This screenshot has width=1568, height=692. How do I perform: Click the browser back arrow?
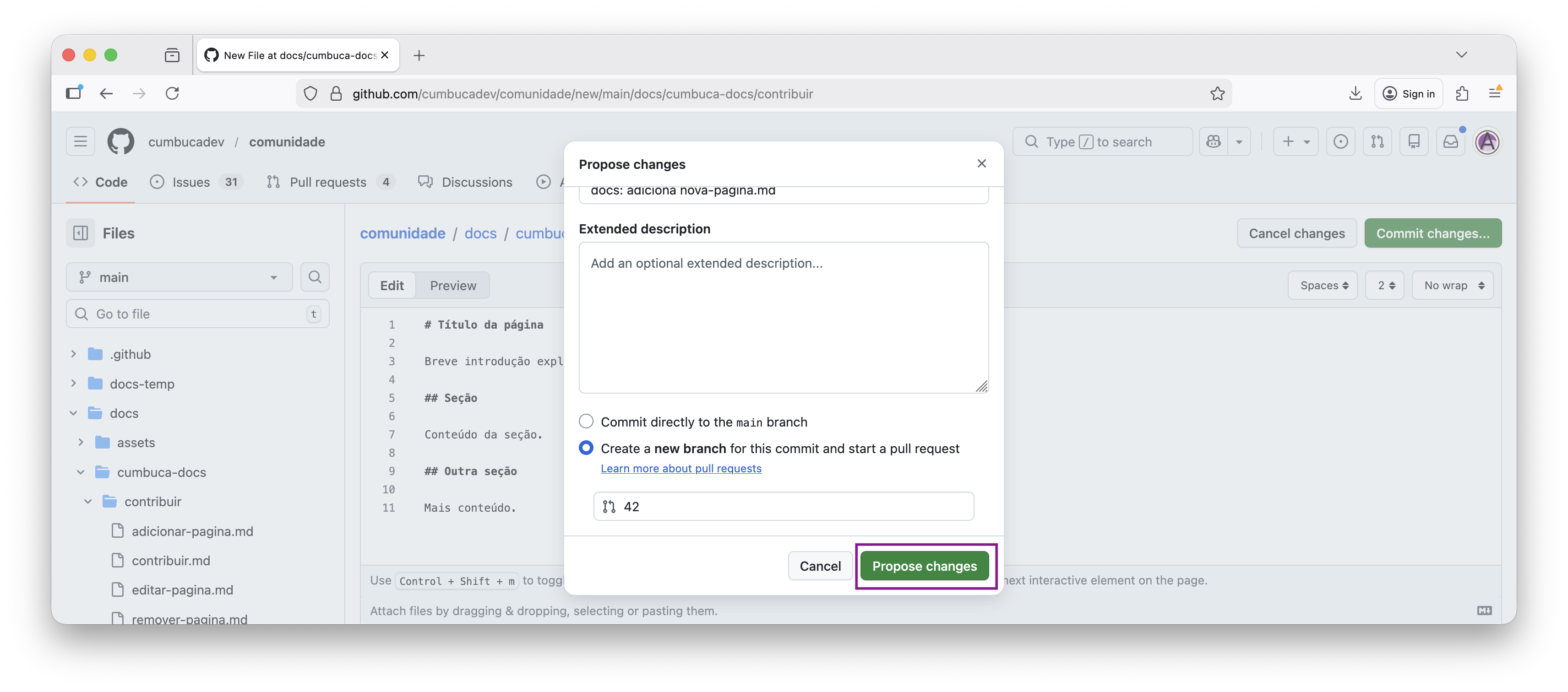[x=107, y=93]
